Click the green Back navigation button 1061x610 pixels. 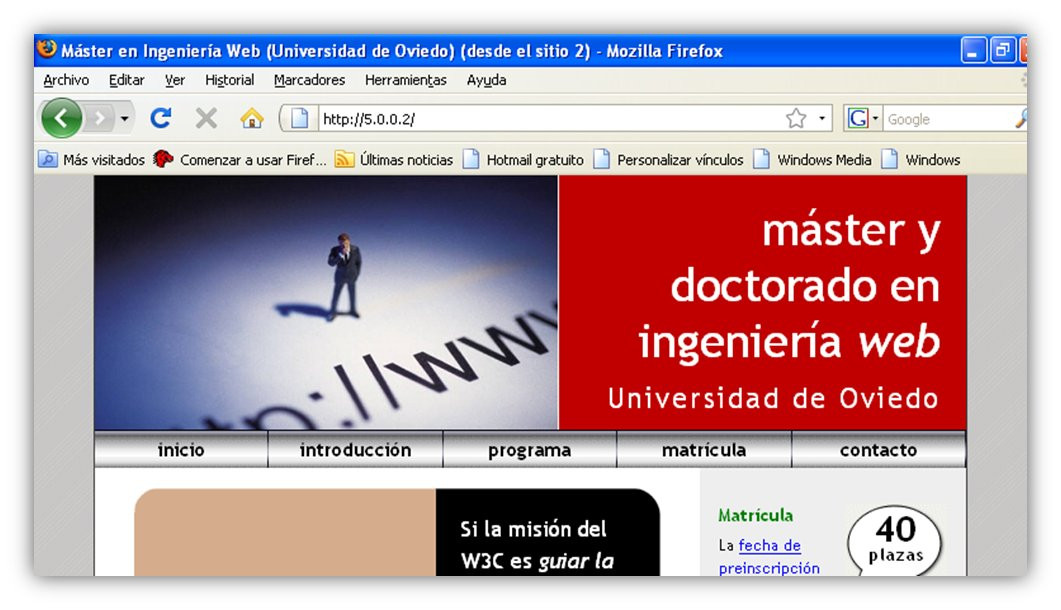(62, 118)
